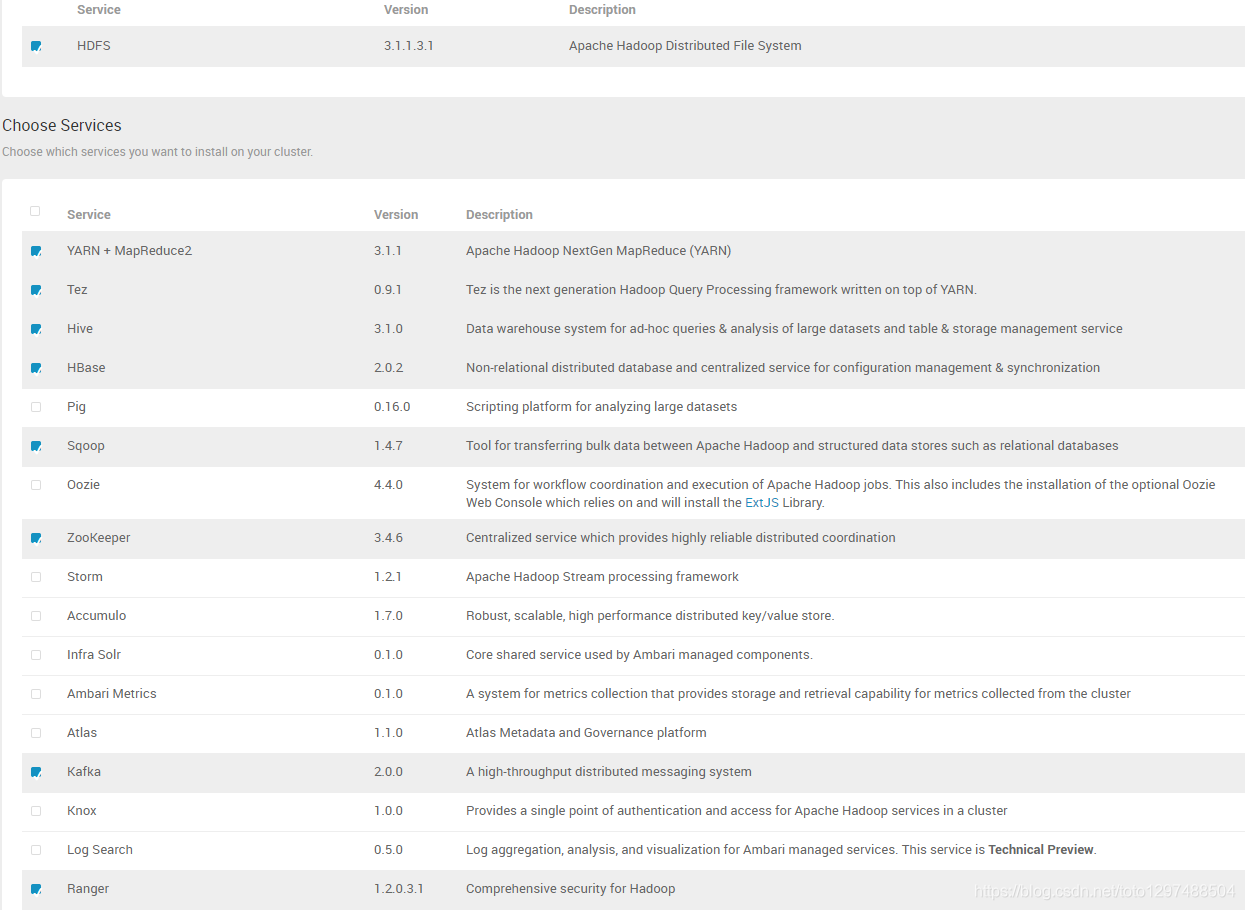Enable the Pig service checkbox

(36, 407)
